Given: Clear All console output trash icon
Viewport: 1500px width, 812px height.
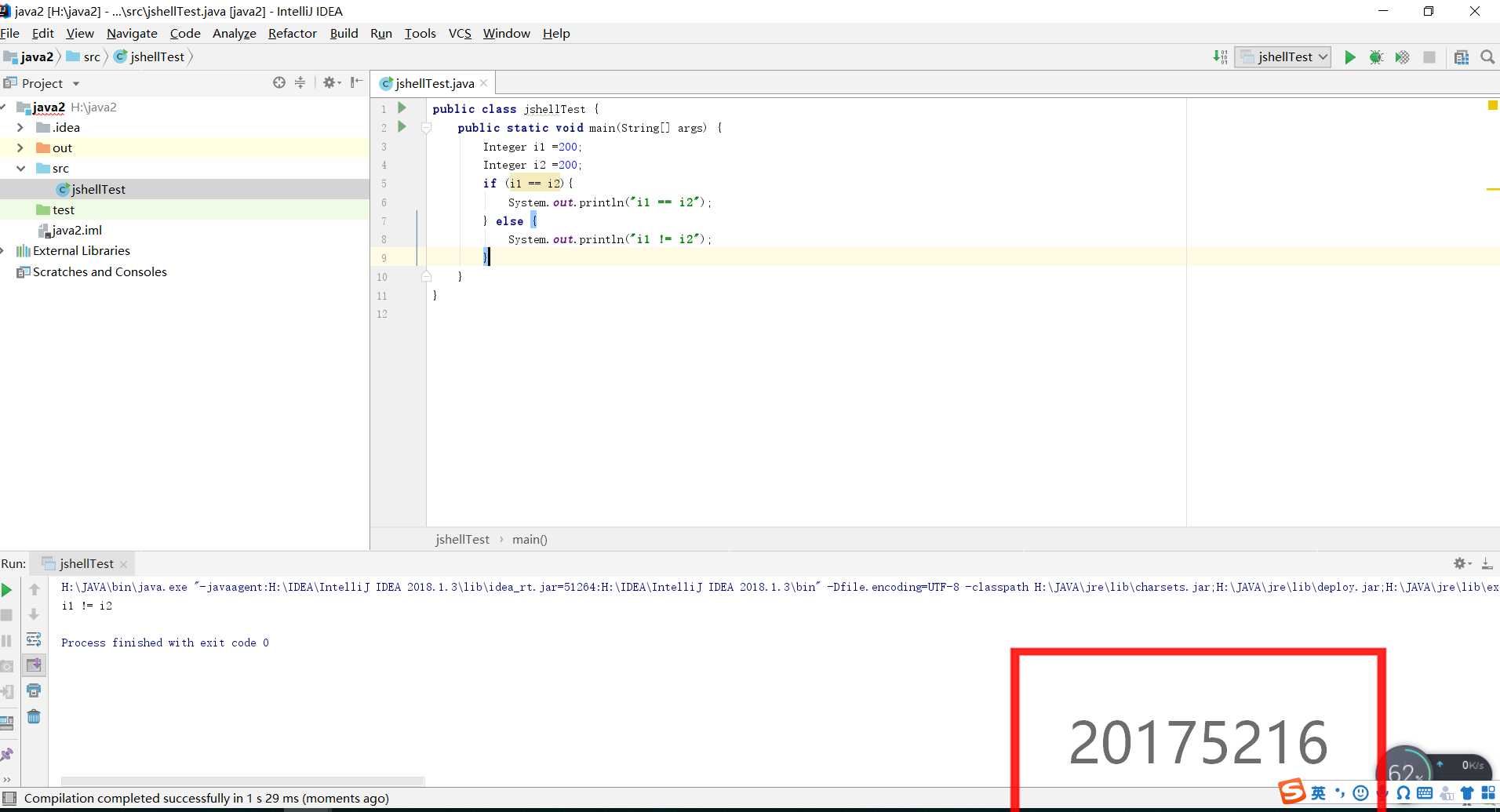Looking at the screenshot, I should coord(34,716).
